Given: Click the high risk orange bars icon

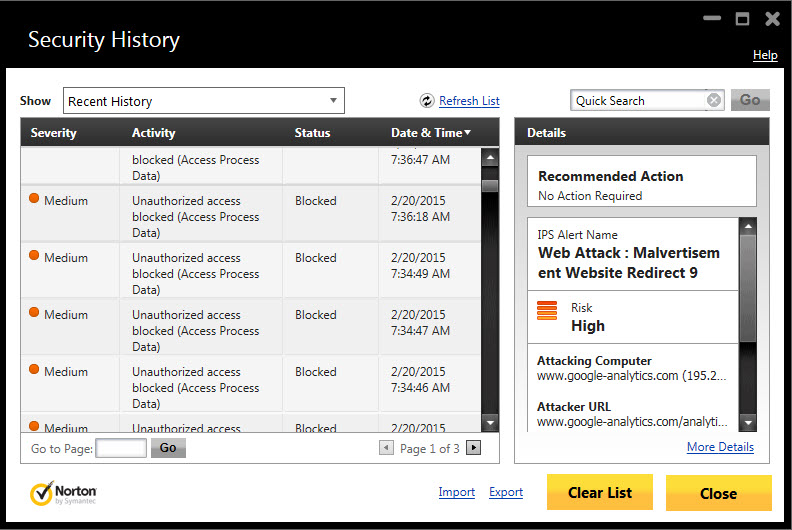Looking at the screenshot, I should (547, 310).
